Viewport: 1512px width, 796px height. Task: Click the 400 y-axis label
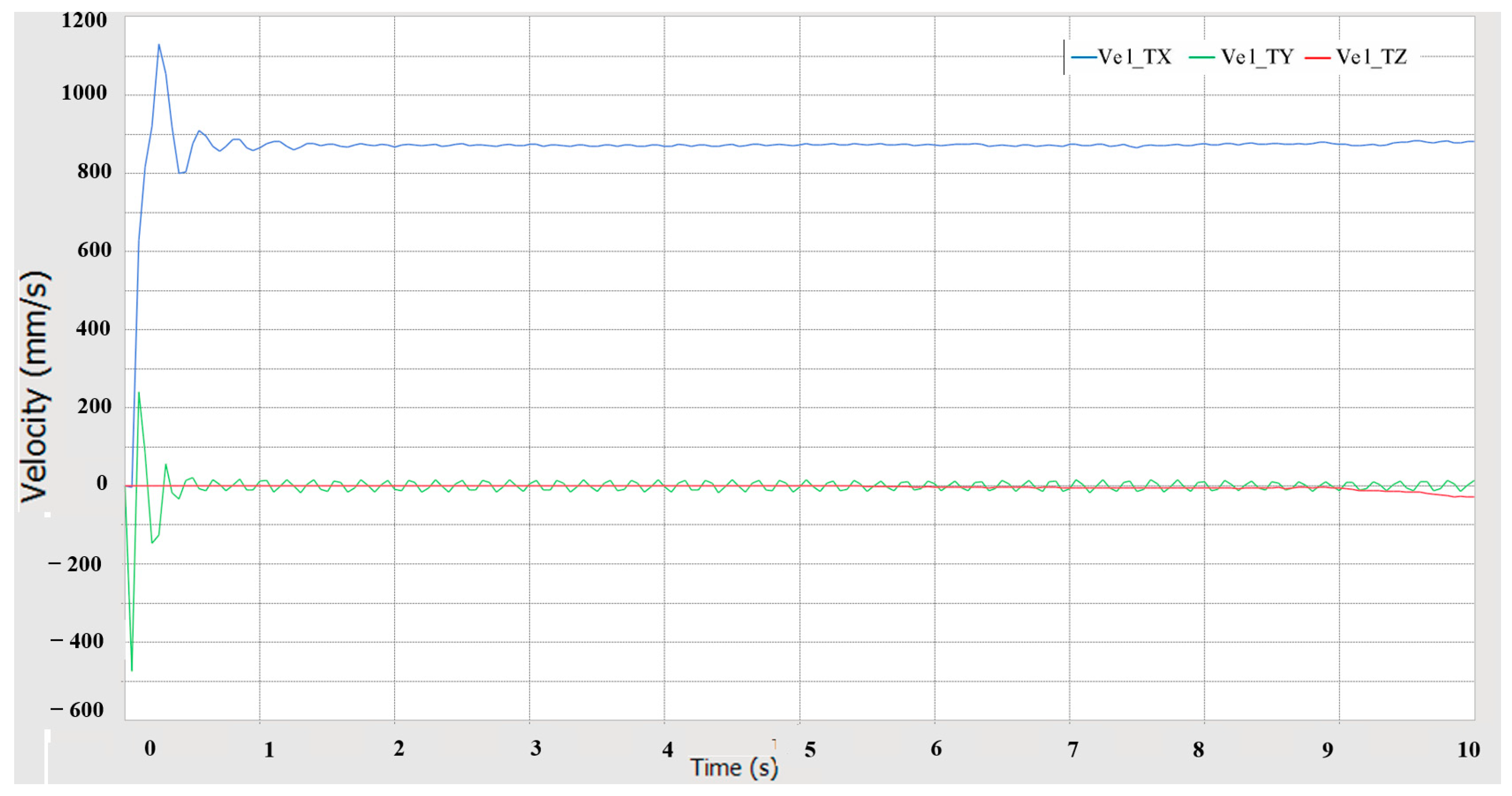(x=93, y=328)
